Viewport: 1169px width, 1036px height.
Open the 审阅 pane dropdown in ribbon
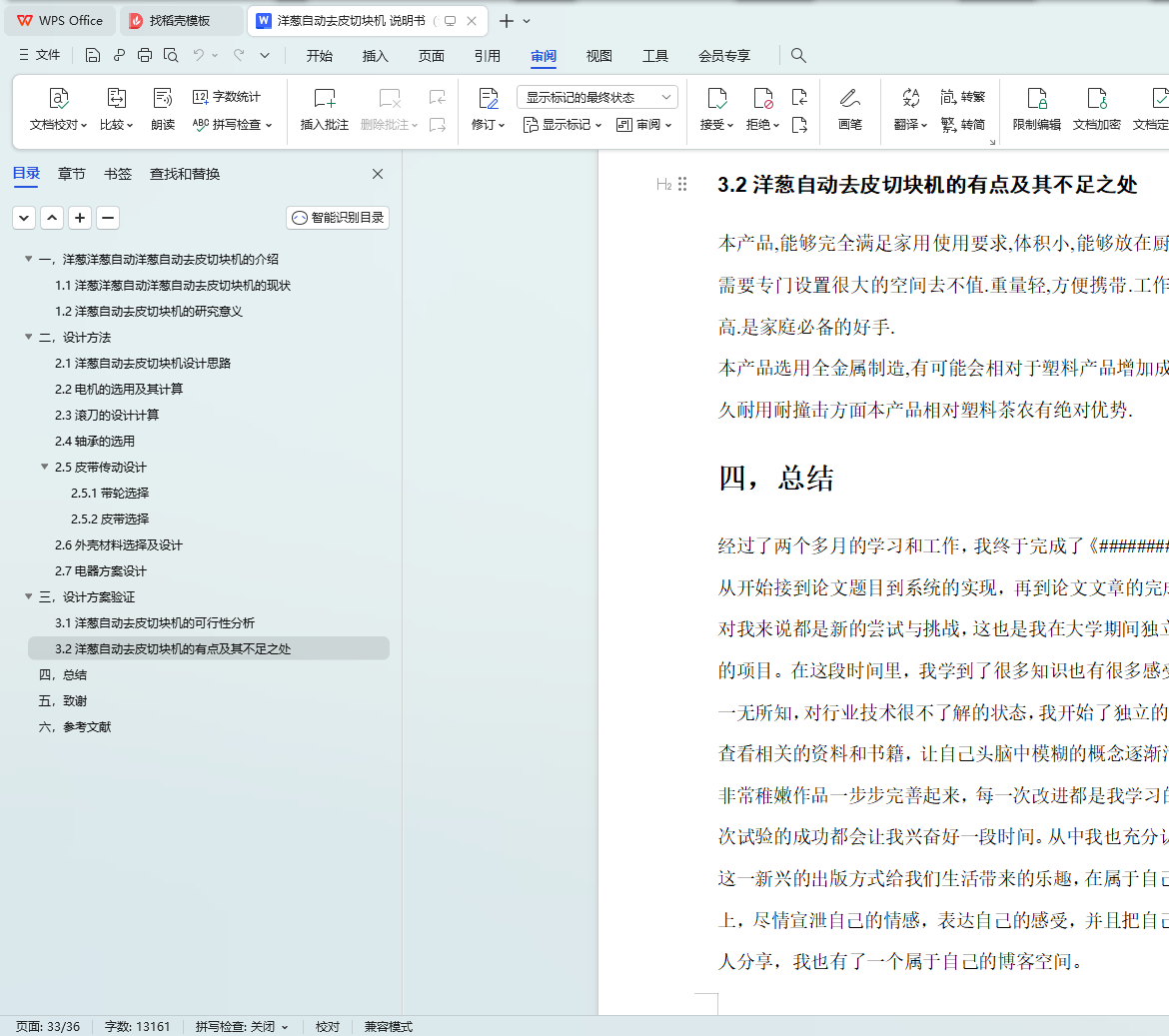[x=644, y=125]
